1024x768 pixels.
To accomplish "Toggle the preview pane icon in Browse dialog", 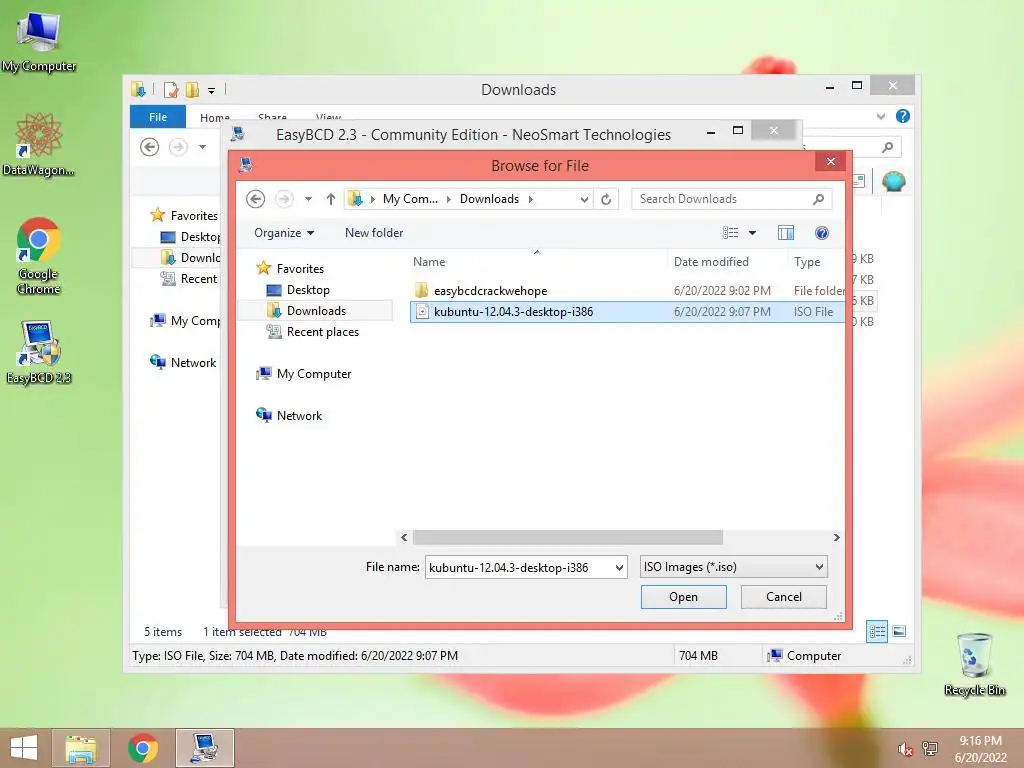I will 786,233.
